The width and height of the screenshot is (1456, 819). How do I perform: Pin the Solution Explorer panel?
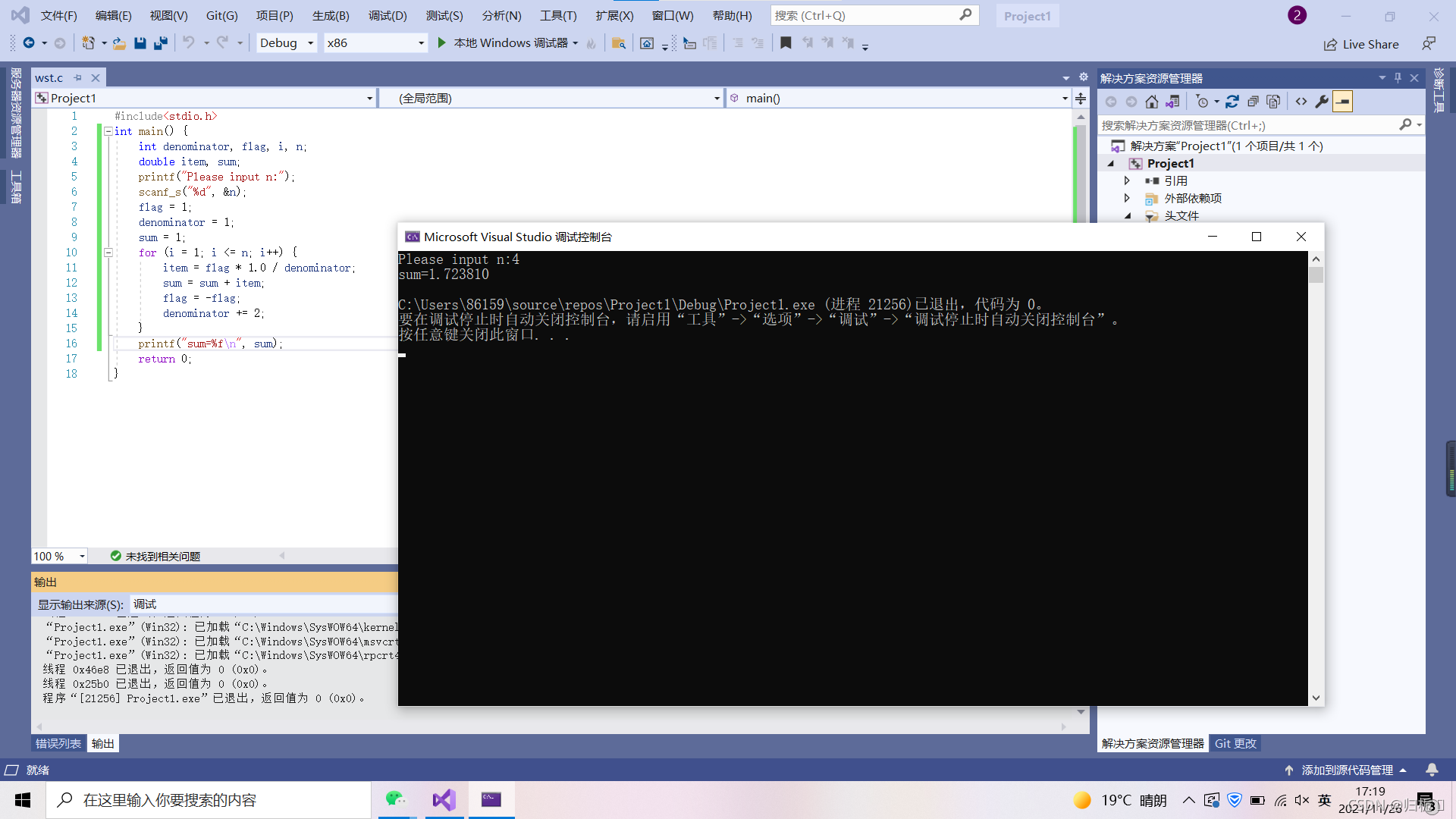[1398, 78]
